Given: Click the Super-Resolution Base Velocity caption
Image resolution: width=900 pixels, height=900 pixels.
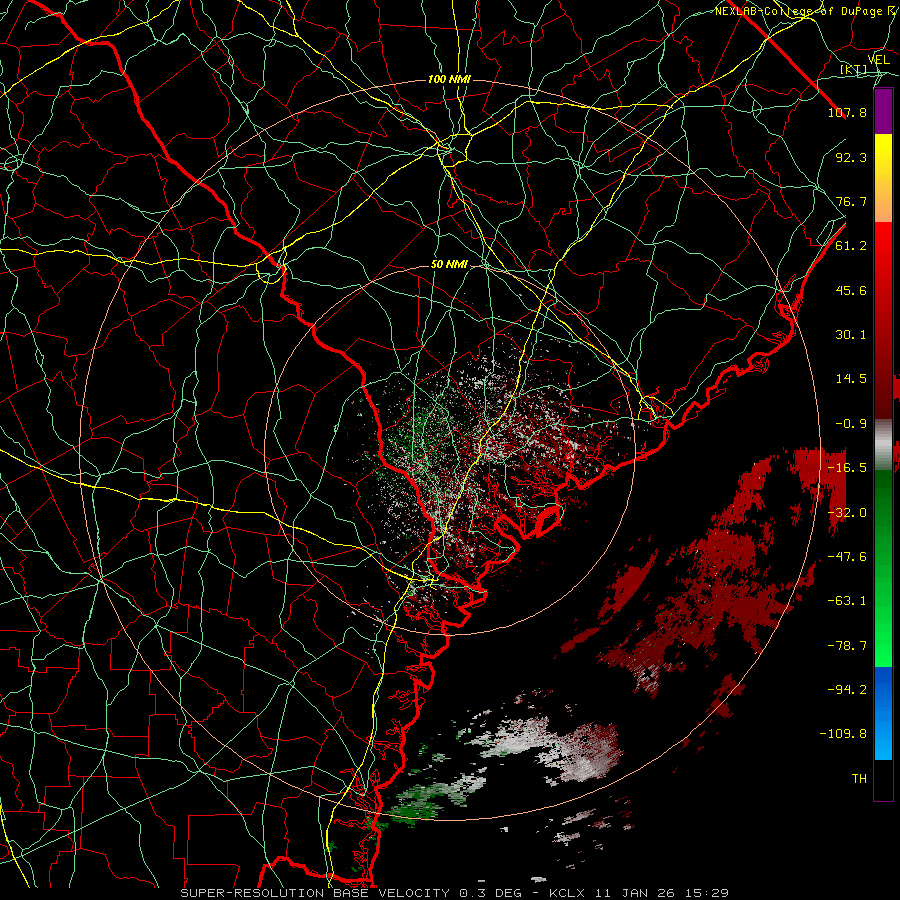Looking at the screenshot, I should 455,893.
